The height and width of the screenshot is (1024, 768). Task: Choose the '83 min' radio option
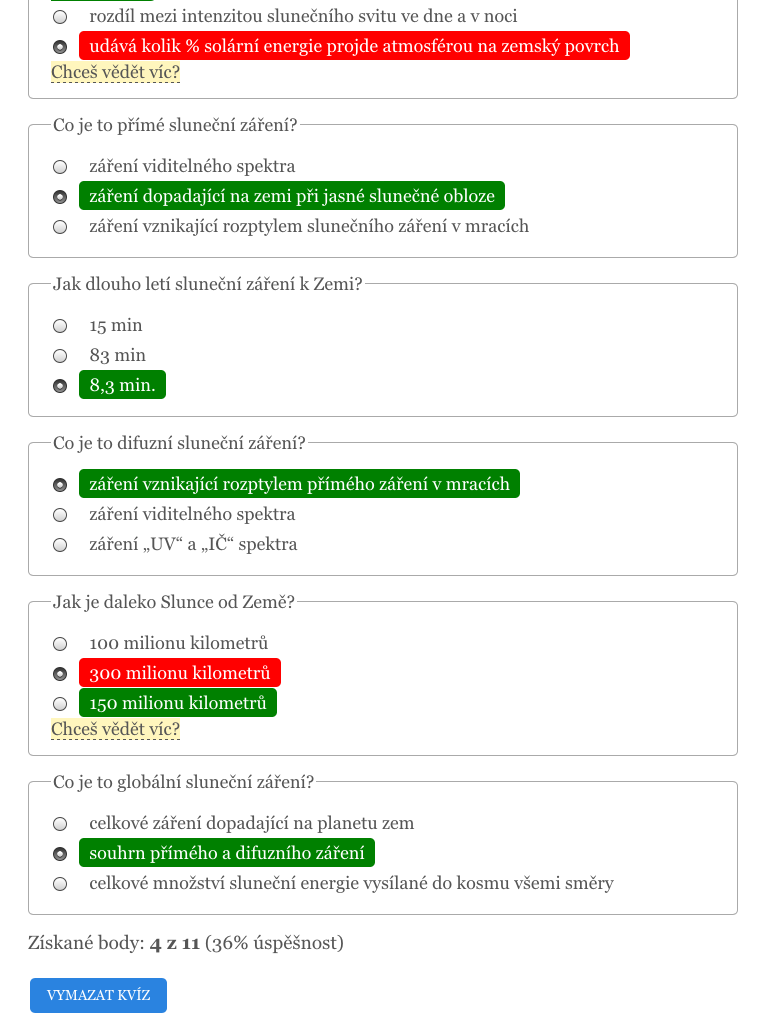pyautogui.click(x=60, y=356)
